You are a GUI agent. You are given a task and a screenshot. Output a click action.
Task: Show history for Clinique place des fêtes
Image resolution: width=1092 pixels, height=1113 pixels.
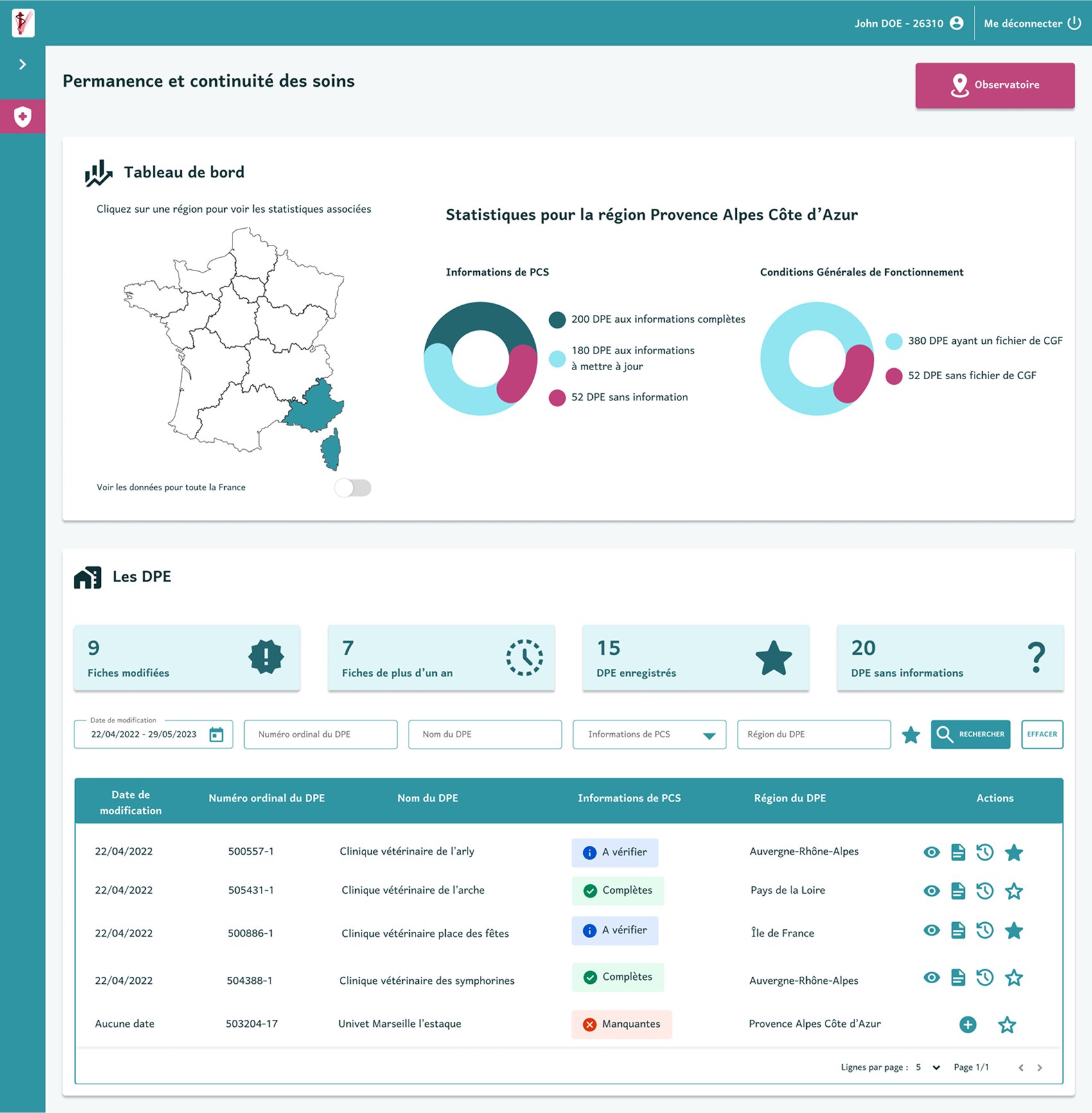(985, 930)
